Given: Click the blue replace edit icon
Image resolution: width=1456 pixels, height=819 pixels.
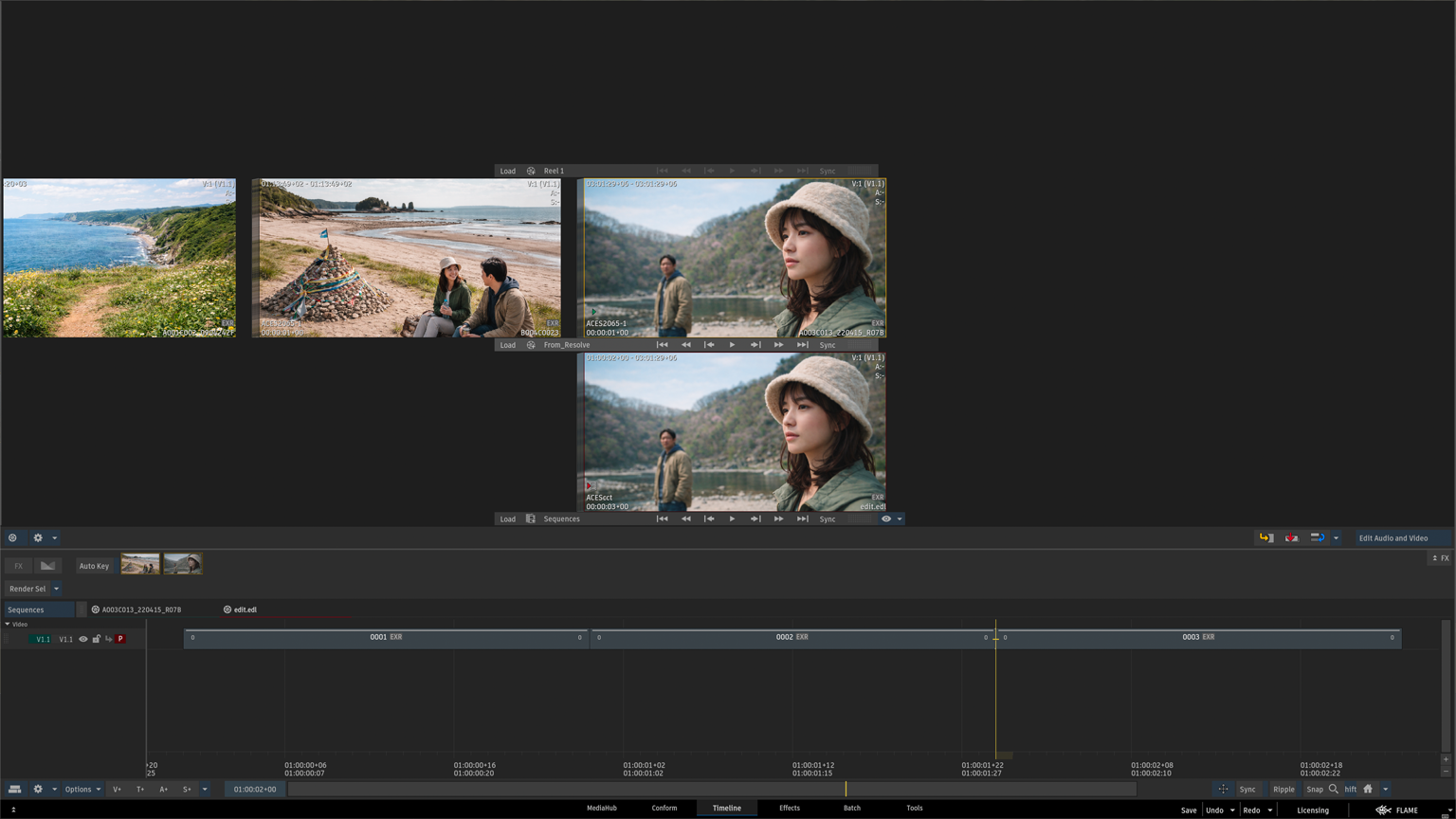Looking at the screenshot, I should coord(1317,537).
